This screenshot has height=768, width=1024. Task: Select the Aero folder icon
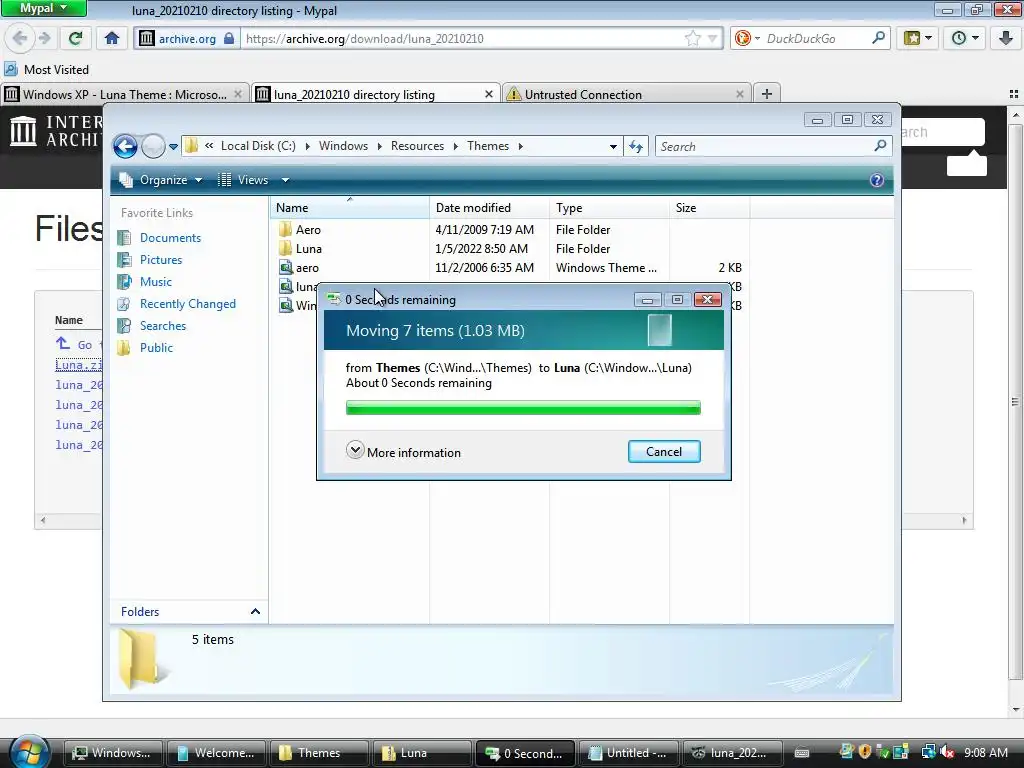pos(285,230)
